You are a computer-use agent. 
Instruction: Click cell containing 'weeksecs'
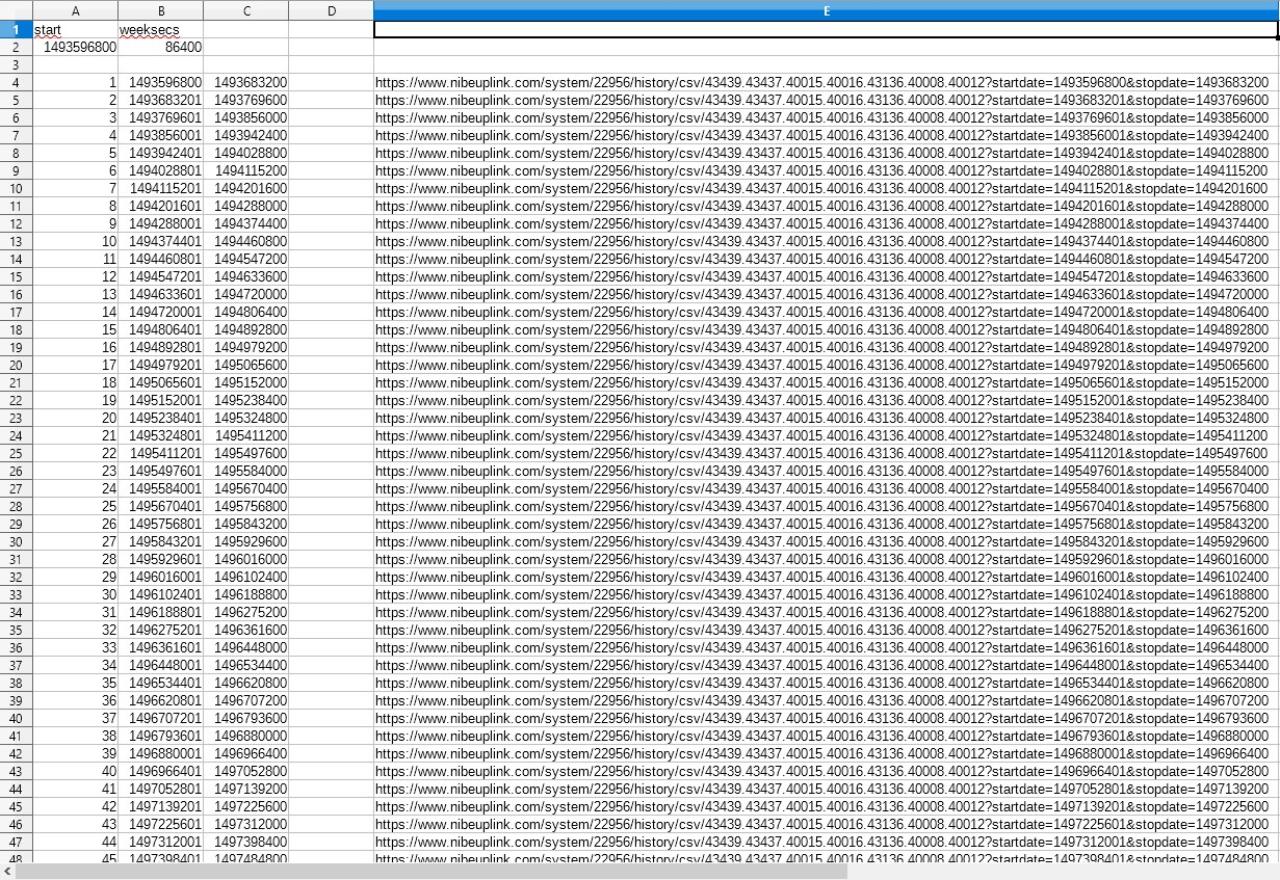click(x=161, y=30)
